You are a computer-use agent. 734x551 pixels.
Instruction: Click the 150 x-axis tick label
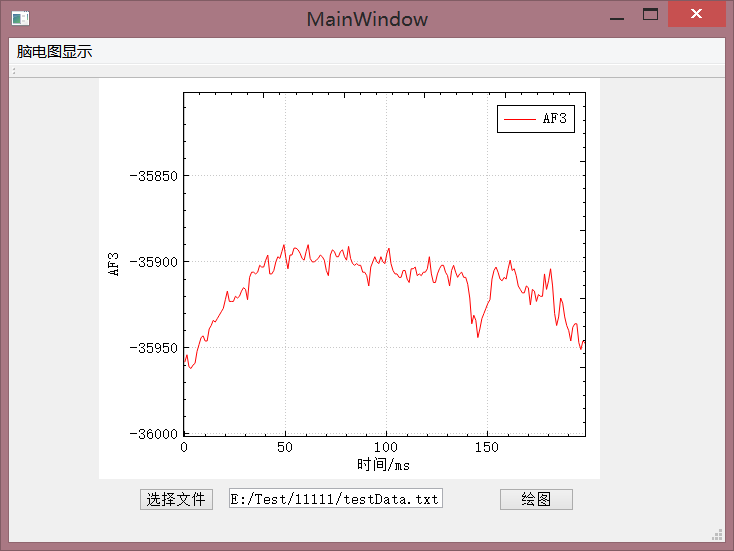pyautogui.click(x=487, y=447)
